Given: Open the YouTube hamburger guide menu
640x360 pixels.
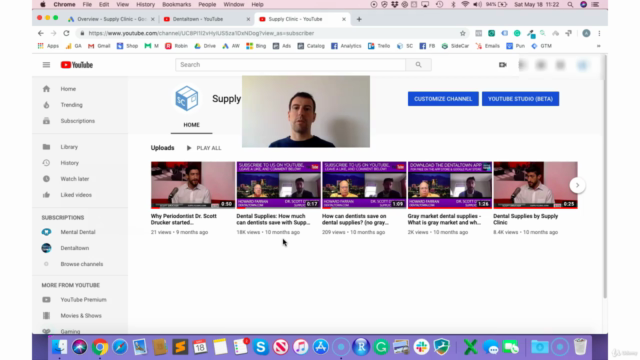Looking at the screenshot, I should (46, 65).
